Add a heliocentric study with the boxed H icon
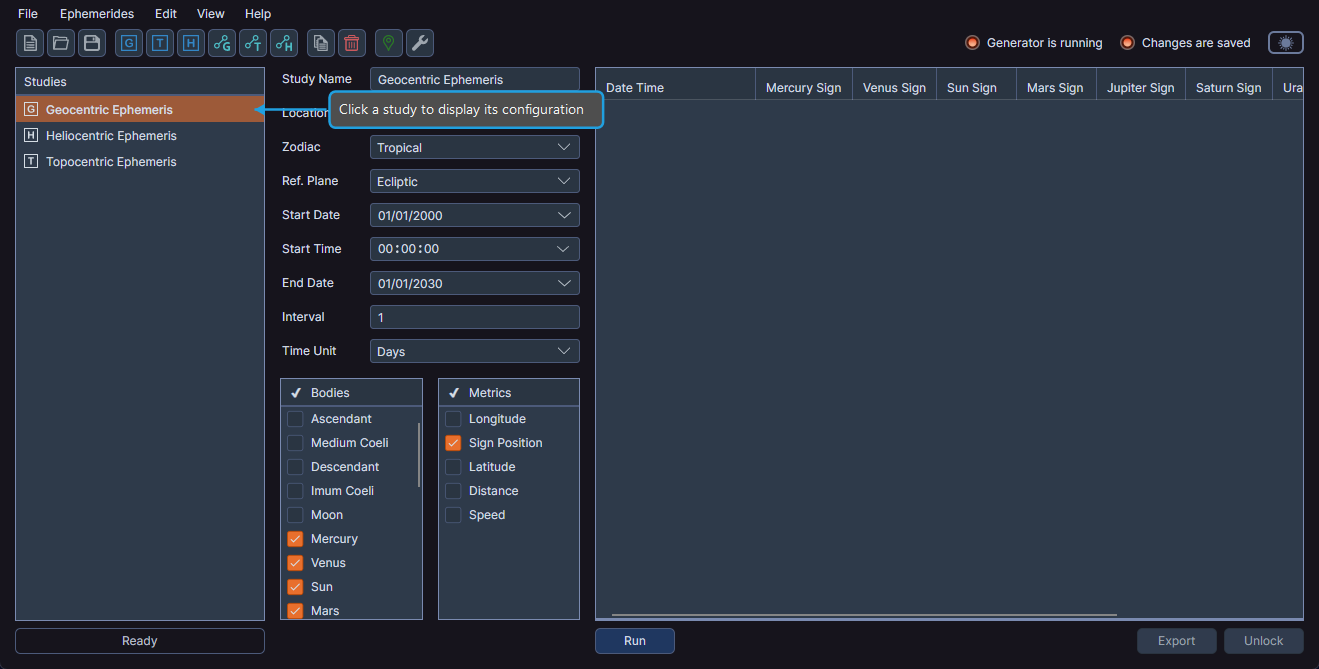Viewport: 1319px width, 669px height. pyautogui.click(x=191, y=43)
